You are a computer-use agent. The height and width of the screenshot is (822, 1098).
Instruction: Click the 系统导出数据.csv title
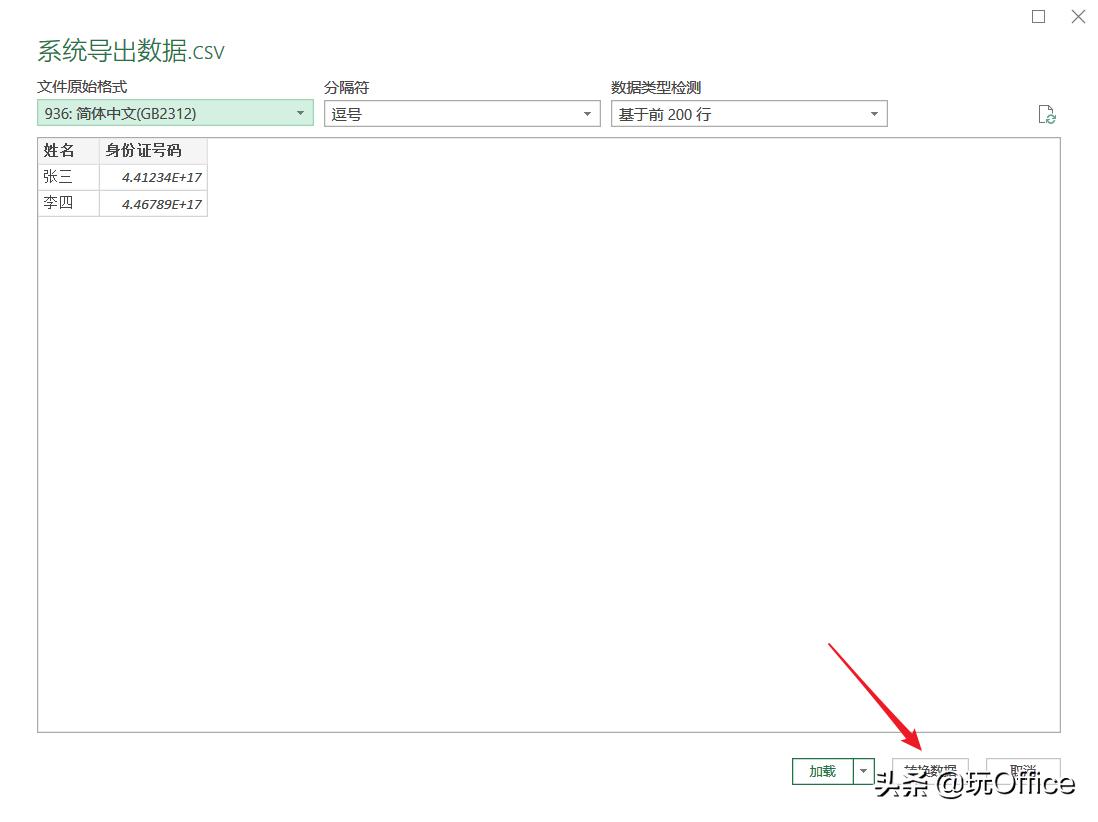(132, 49)
